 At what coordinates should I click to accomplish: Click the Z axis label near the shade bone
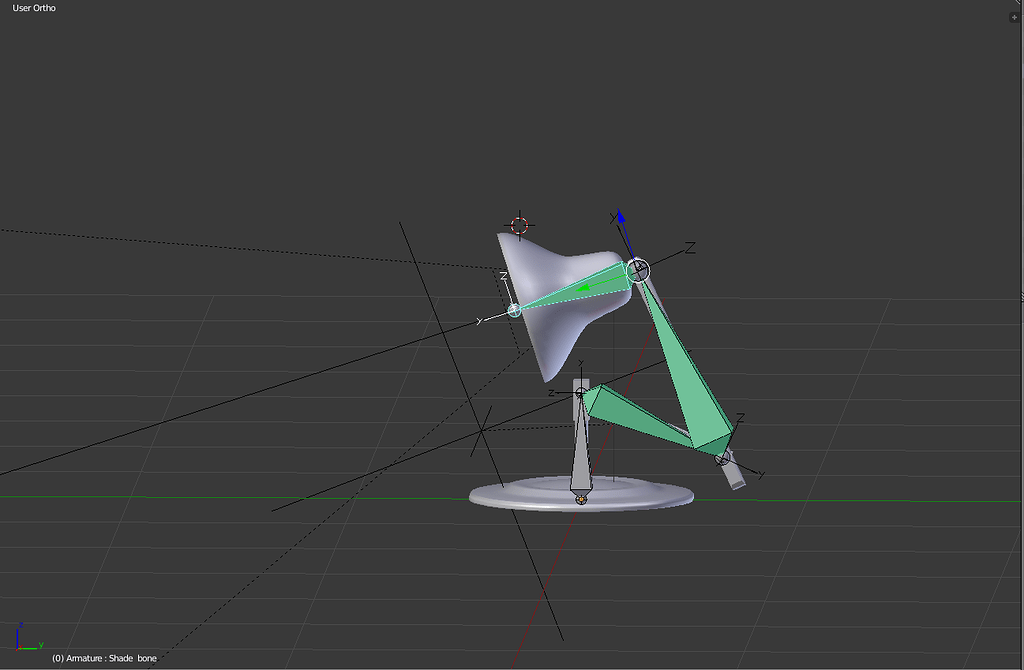point(688,245)
